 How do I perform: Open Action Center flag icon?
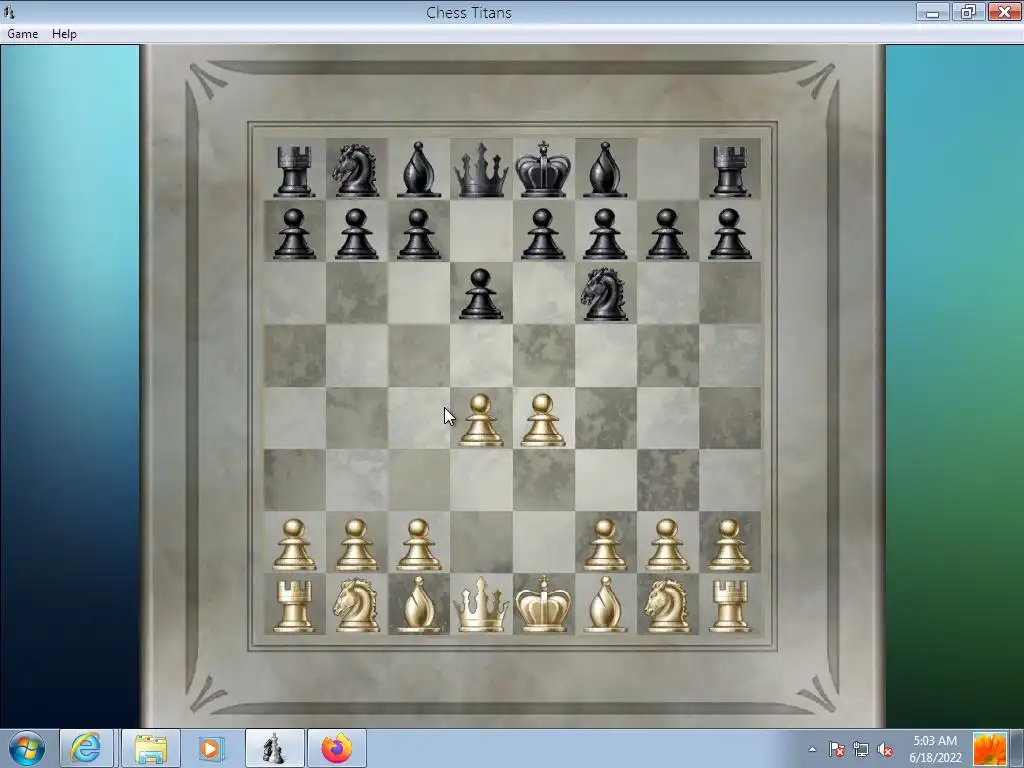pos(836,749)
